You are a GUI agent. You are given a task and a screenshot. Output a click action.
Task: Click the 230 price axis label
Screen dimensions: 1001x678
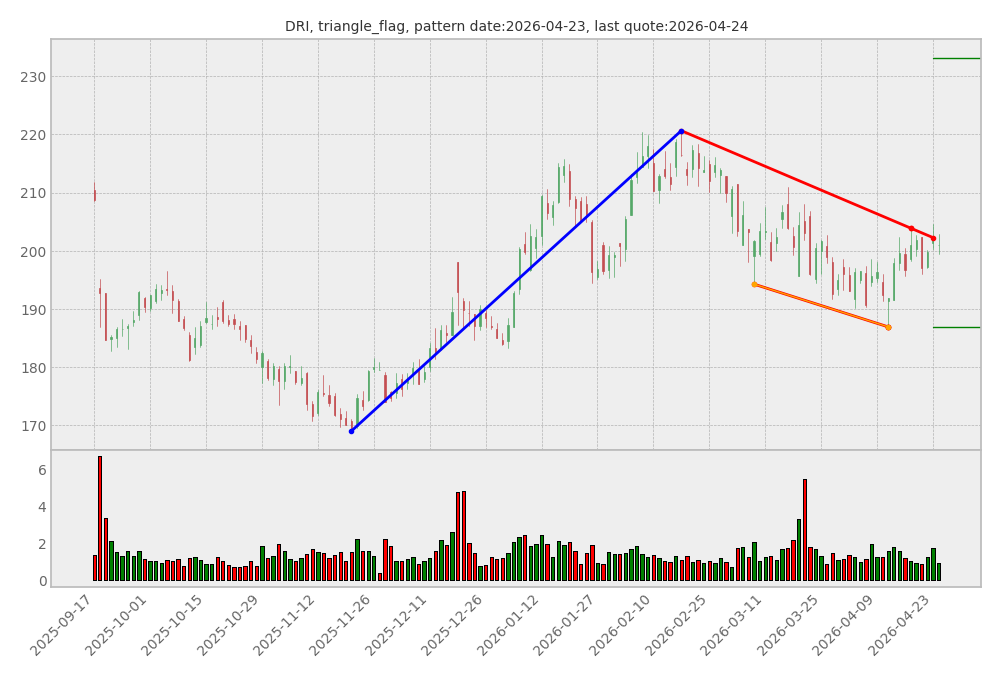[33, 77]
